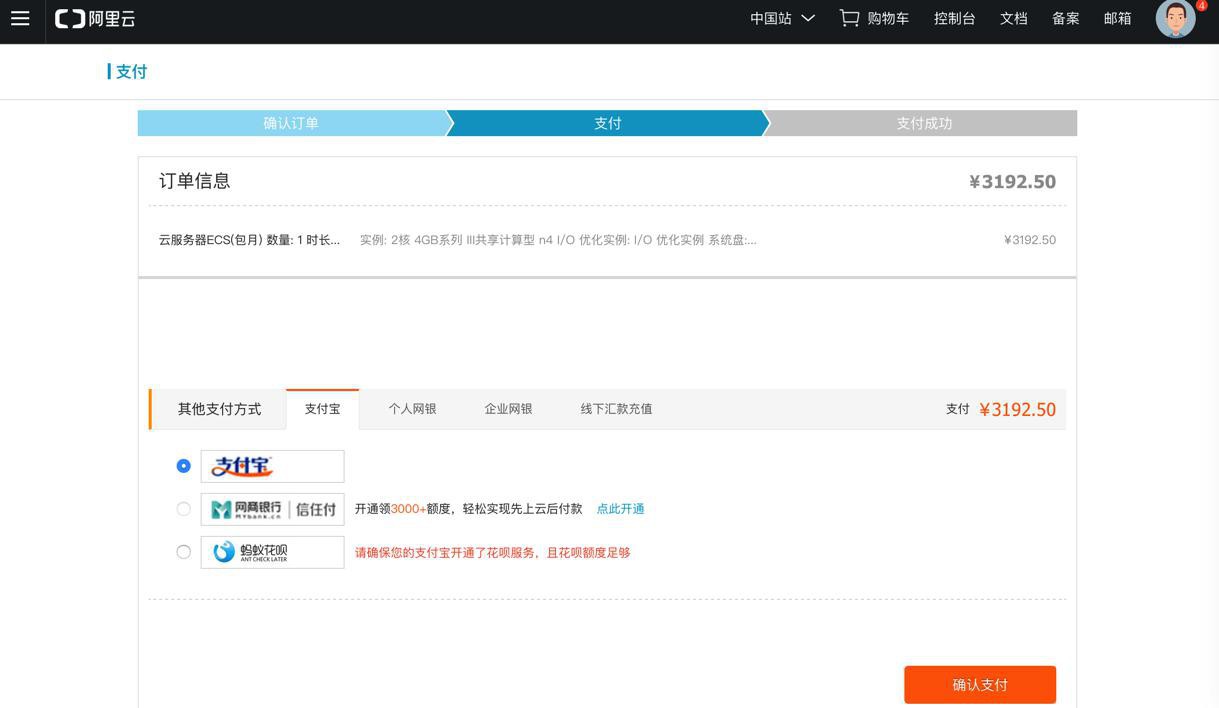Click the 支付成功 progress step
Image resolution: width=1219 pixels, height=708 pixels.
(x=924, y=123)
